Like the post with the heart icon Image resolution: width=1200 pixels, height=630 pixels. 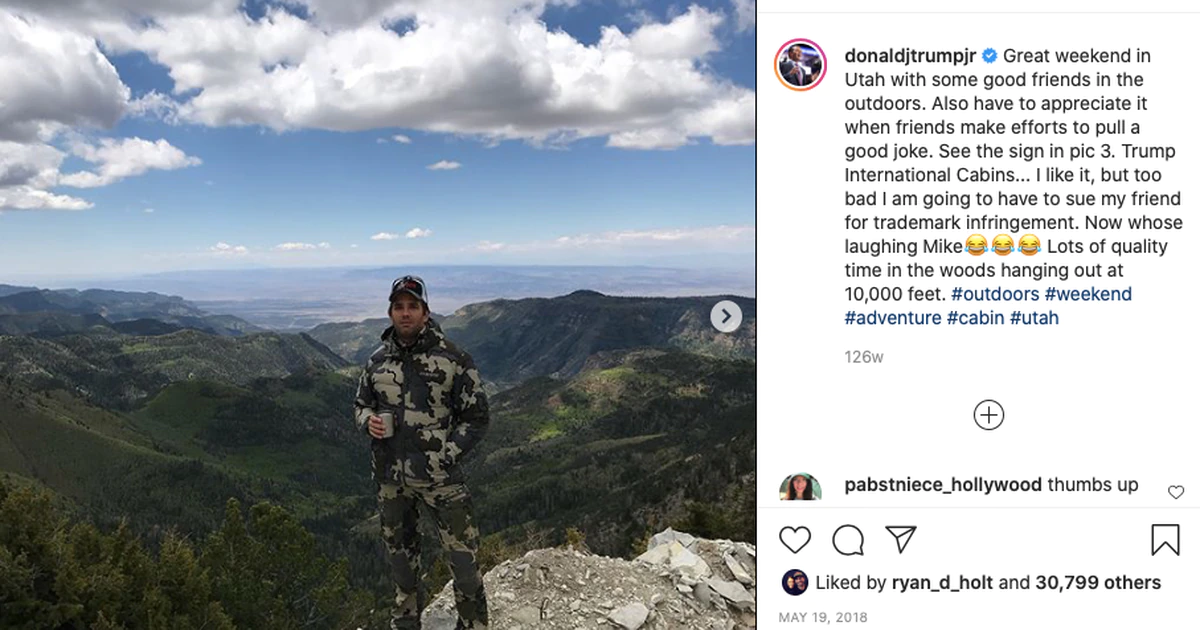click(x=795, y=540)
